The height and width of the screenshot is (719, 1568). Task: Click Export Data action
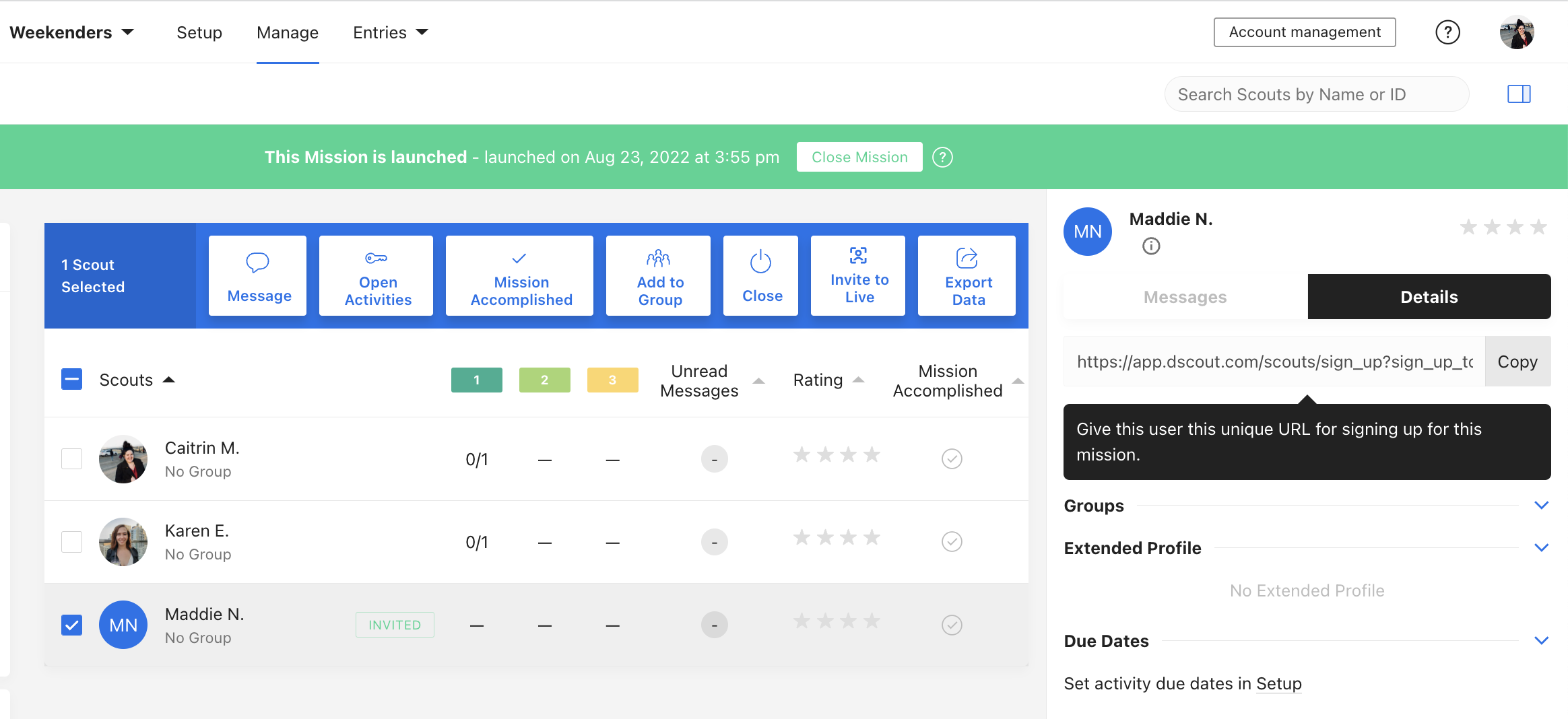tap(967, 276)
